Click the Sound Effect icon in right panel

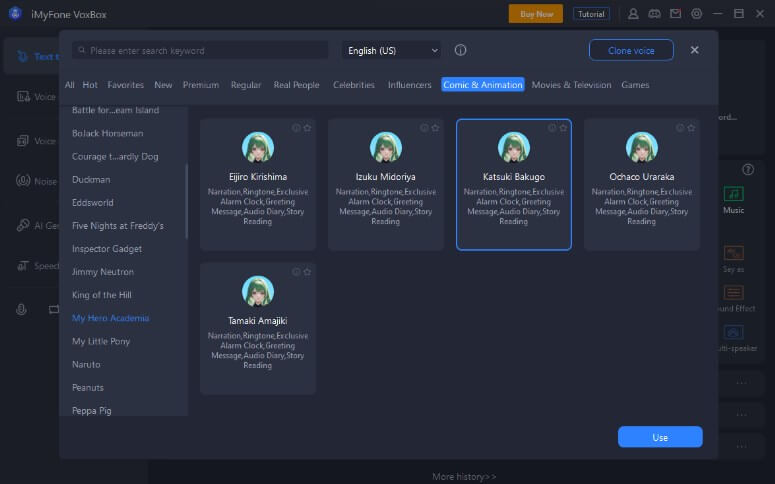(733, 293)
